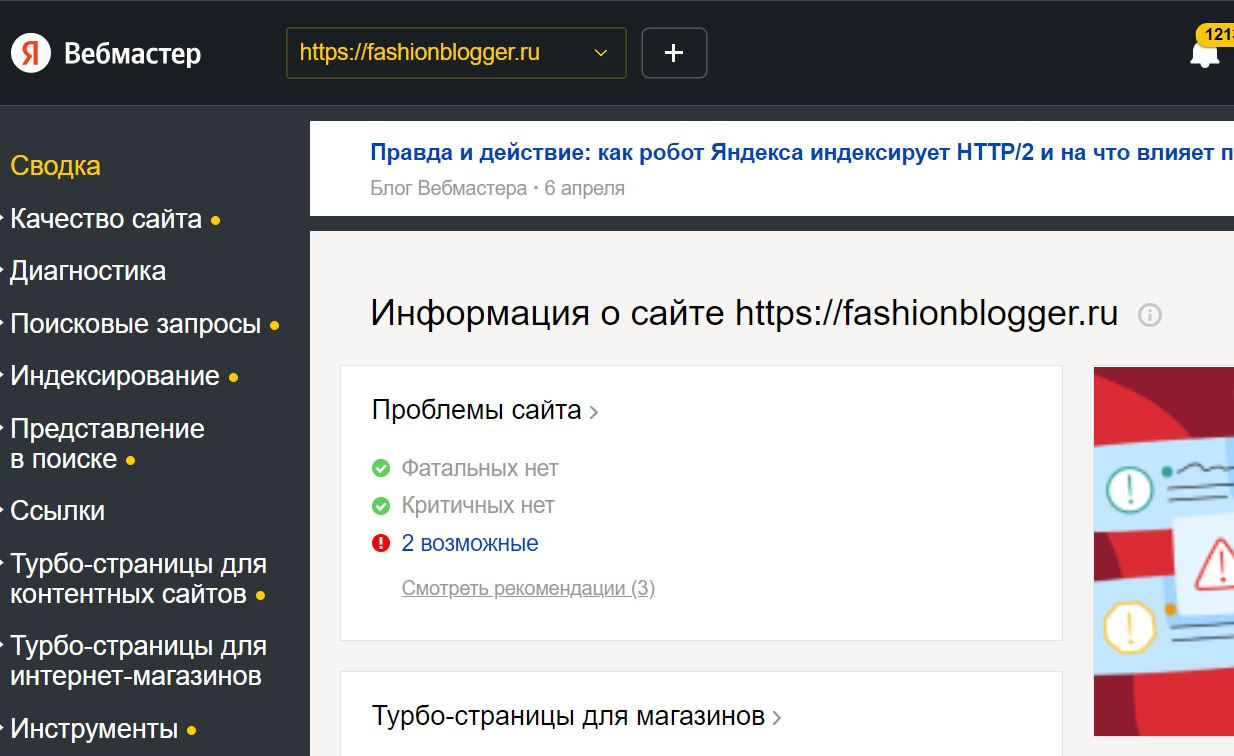
Task: Open the HTTP/2 indexing blog article
Action: click(x=801, y=153)
